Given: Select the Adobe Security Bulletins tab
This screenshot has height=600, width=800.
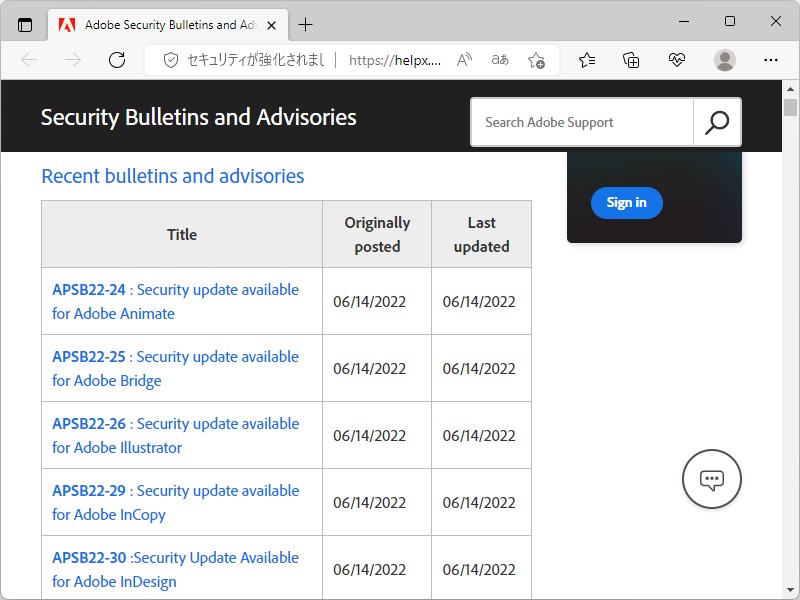Looking at the screenshot, I should tap(160, 25).
